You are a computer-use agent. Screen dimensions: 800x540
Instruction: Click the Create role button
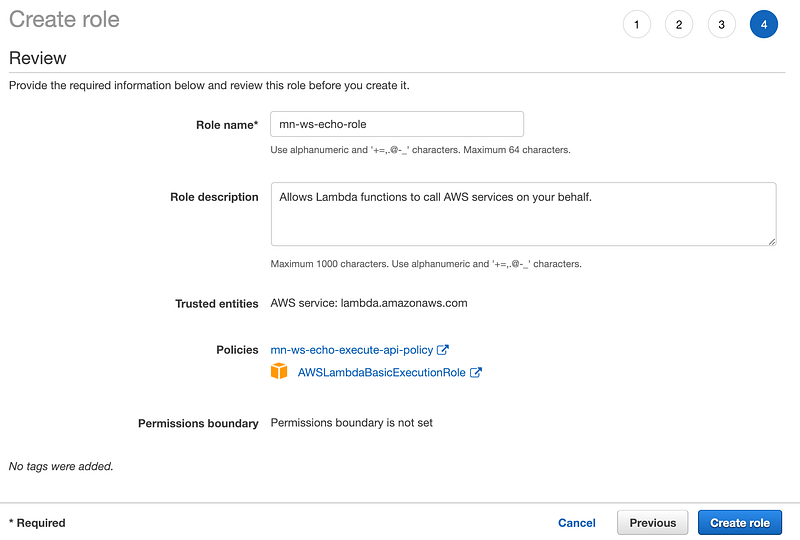point(740,523)
